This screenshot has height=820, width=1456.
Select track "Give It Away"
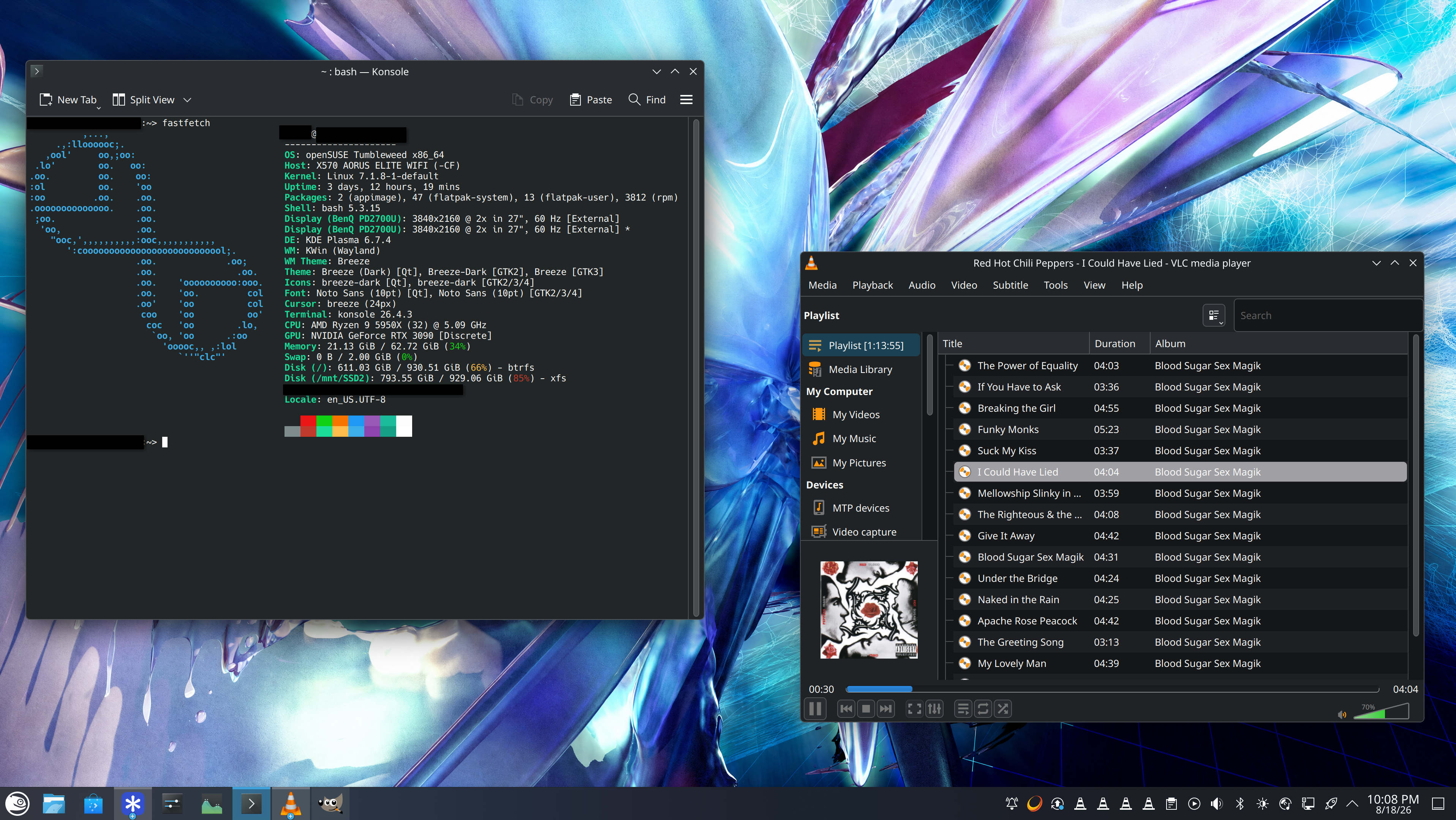[x=1180, y=536]
